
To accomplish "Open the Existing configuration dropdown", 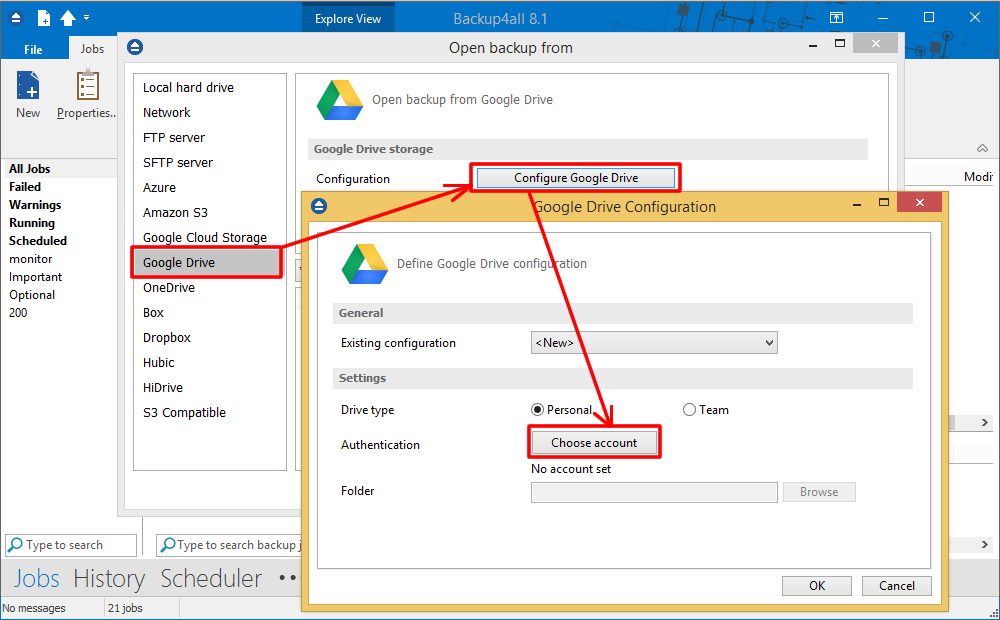I will [x=771, y=342].
